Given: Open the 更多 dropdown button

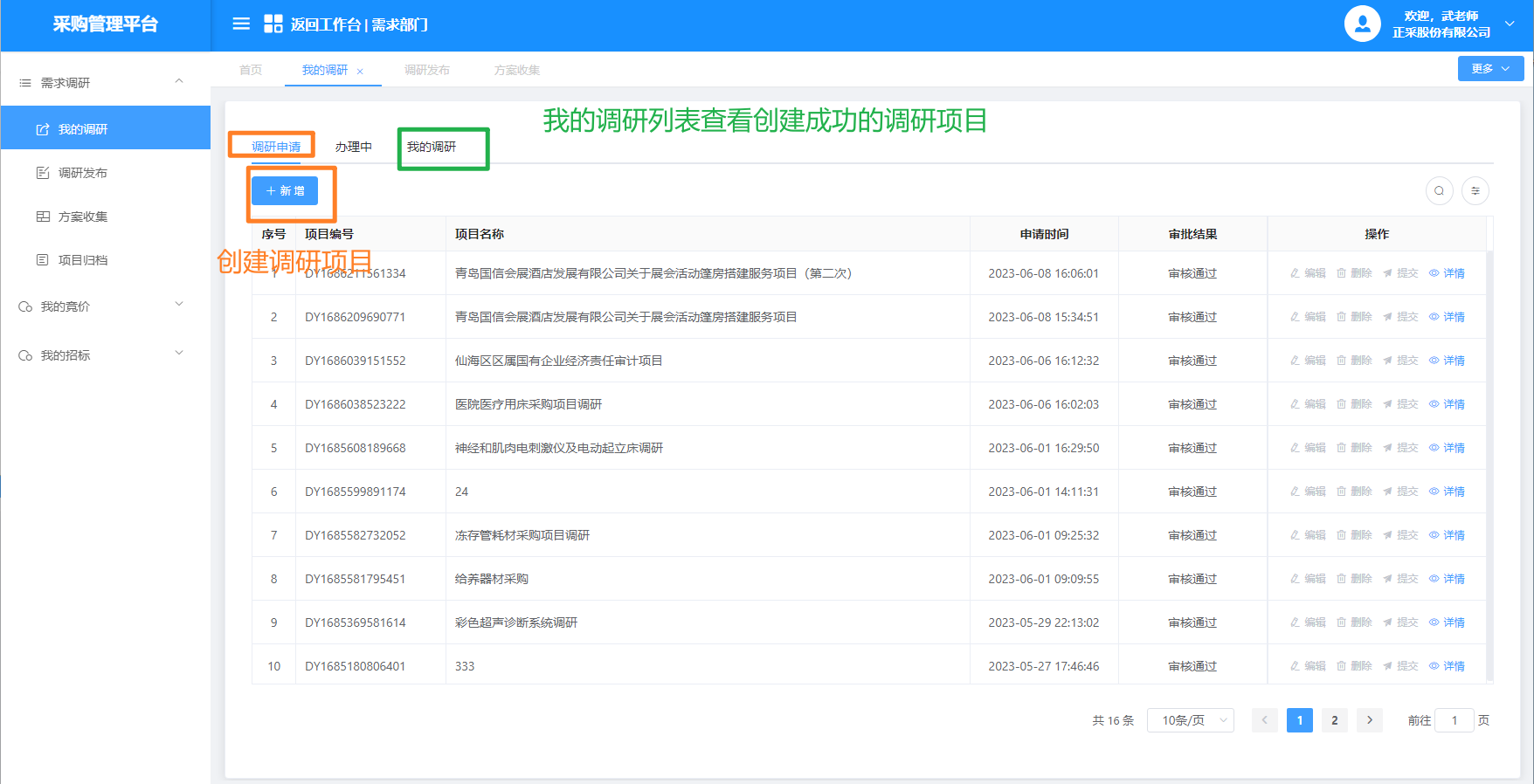Looking at the screenshot, I should click(x=1489, y=69).
